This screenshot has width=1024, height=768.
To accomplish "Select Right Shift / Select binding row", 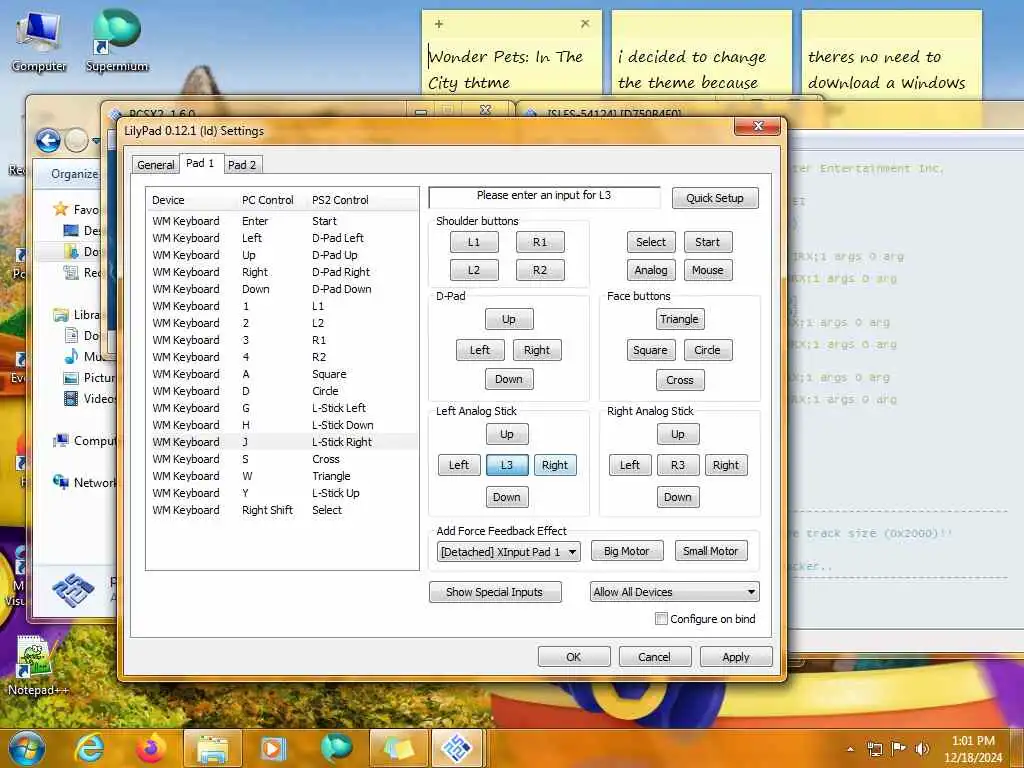I will pos(282,510).
